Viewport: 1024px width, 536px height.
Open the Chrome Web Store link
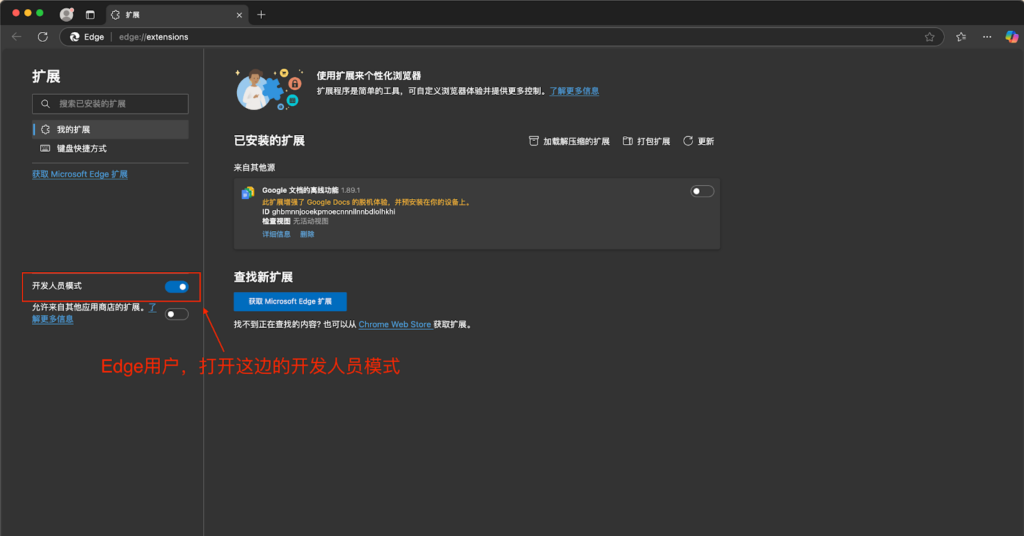[x=394, y=325]
